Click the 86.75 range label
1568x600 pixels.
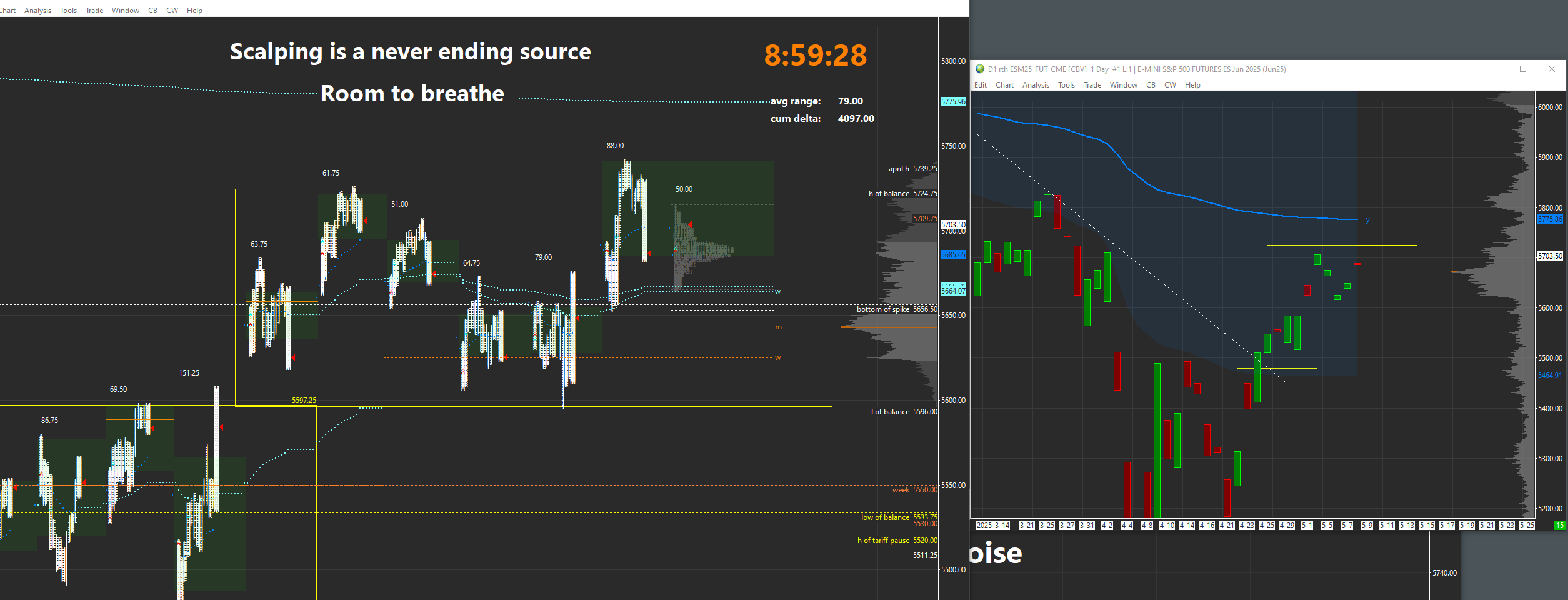click(50, 421)
